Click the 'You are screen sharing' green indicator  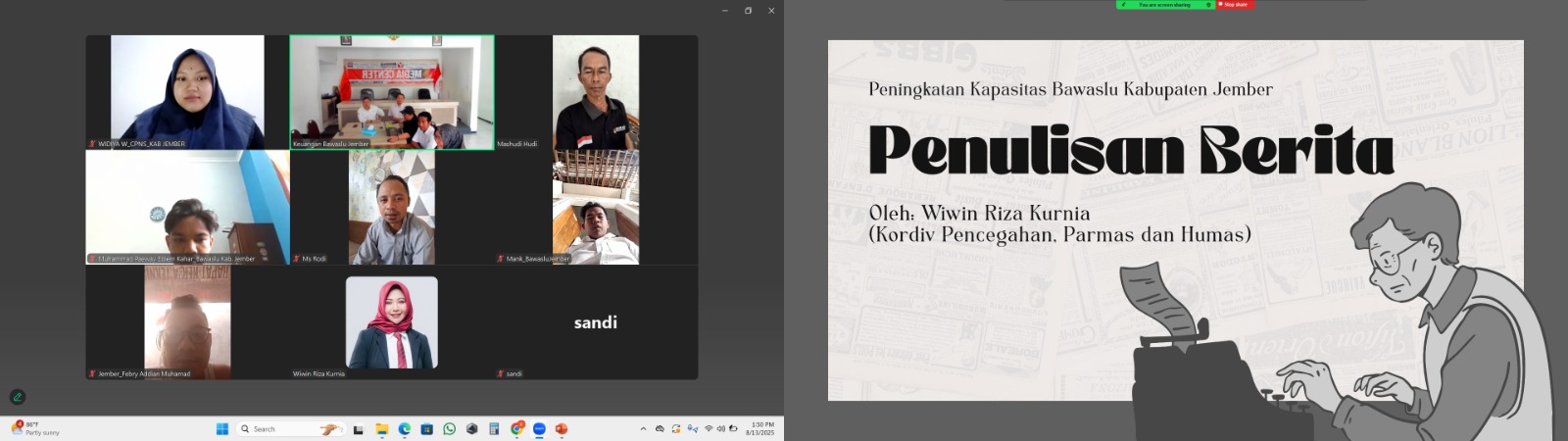1165,5
